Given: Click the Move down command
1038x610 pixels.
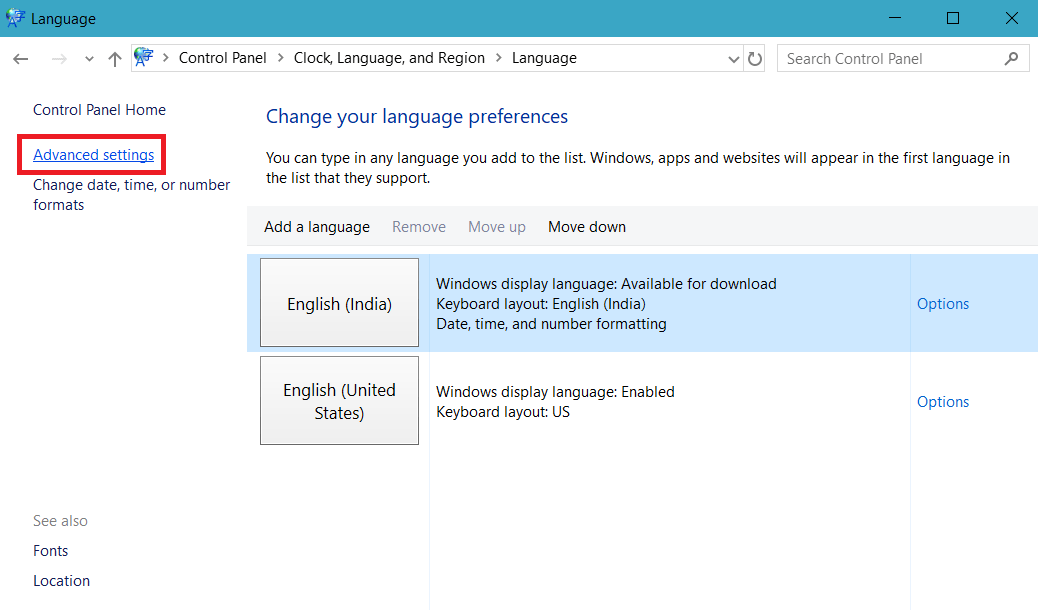Looking at the screenshot, I should point(587,226).
